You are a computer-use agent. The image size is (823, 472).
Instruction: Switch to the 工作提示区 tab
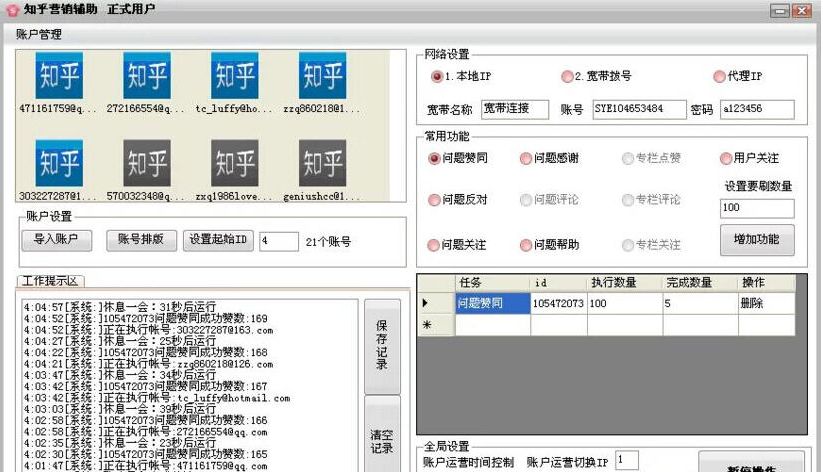click(x=50, y=281)
